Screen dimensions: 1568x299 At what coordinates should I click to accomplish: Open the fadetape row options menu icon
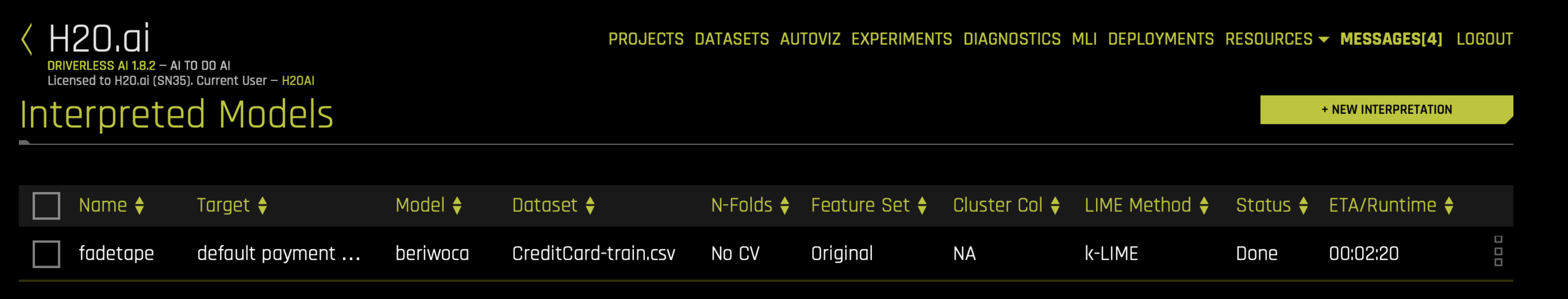click(x=1498, y=251)
